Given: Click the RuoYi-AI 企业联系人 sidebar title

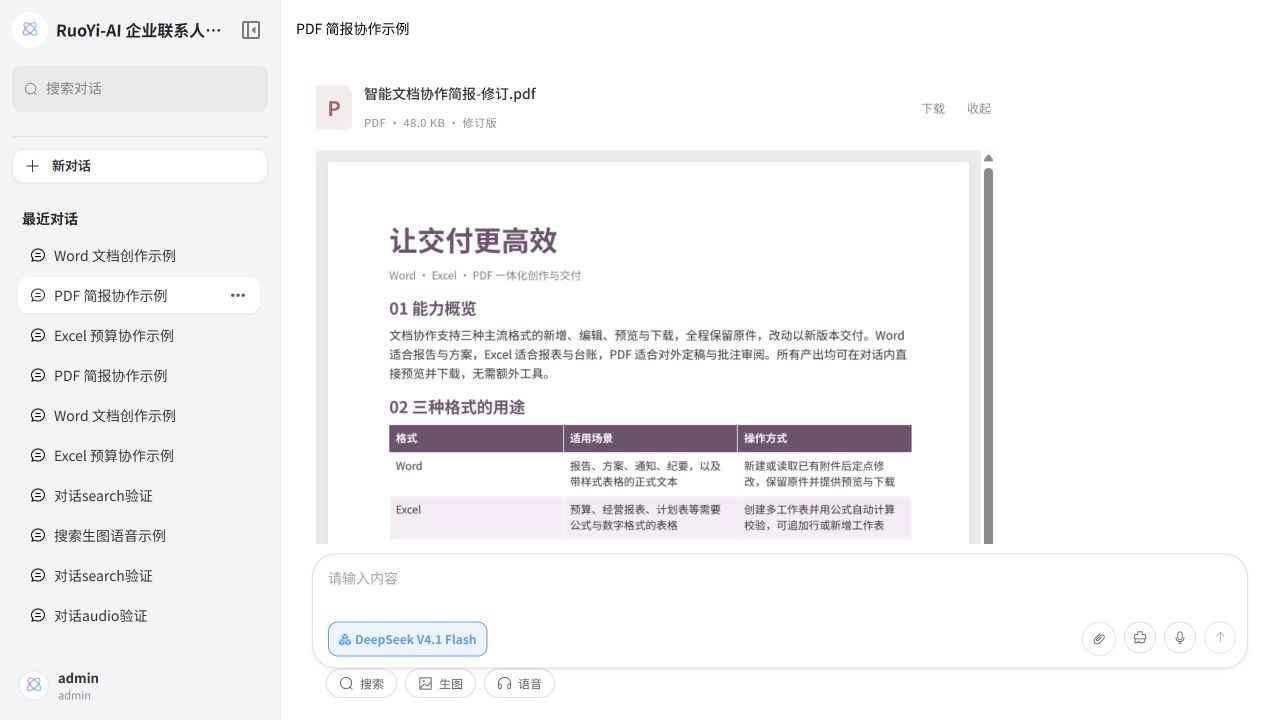Looking at the screenshot, I should [x=139, y=30].
